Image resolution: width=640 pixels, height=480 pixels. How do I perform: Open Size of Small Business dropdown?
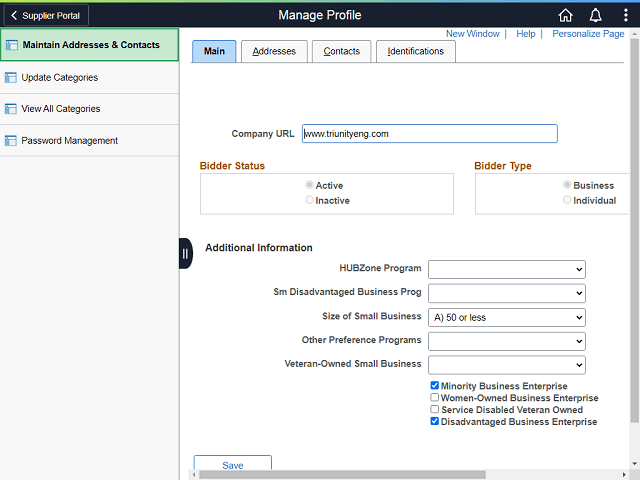coord(507,317)
